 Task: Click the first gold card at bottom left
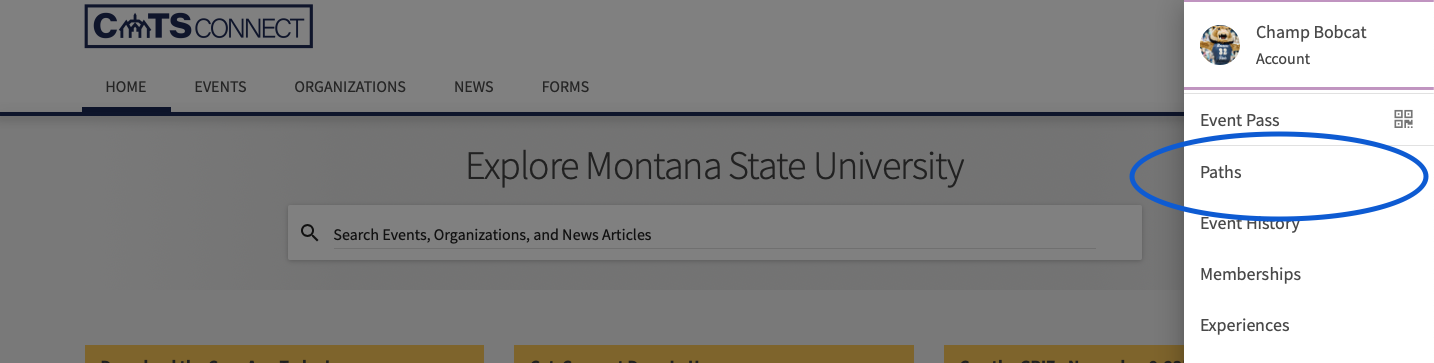285,355
